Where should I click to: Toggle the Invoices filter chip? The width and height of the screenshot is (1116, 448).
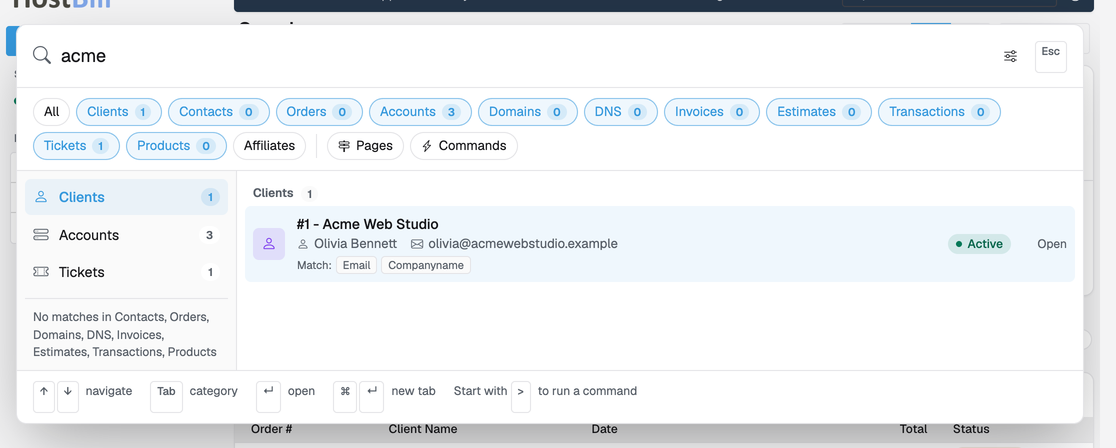pyautogui.click(x=712, y=112)
